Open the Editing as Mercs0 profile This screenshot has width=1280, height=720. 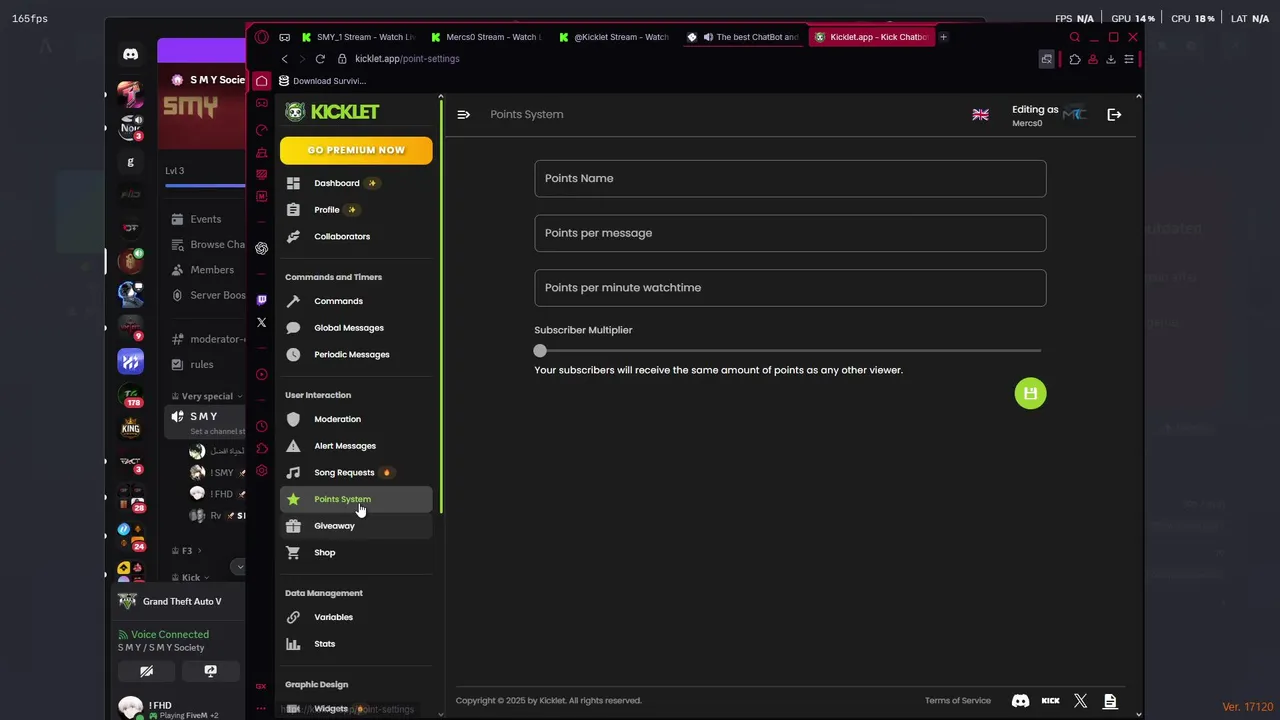pyautogui.click(x=1048, y=115)
